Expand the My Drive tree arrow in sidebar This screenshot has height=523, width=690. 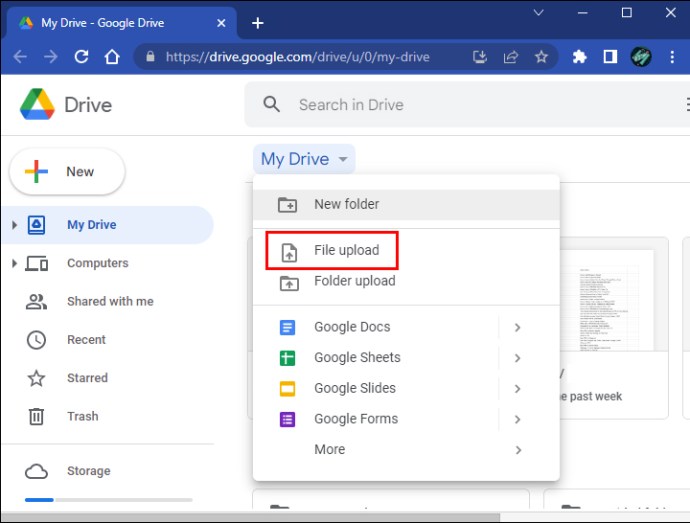click(x=14, y=225)
